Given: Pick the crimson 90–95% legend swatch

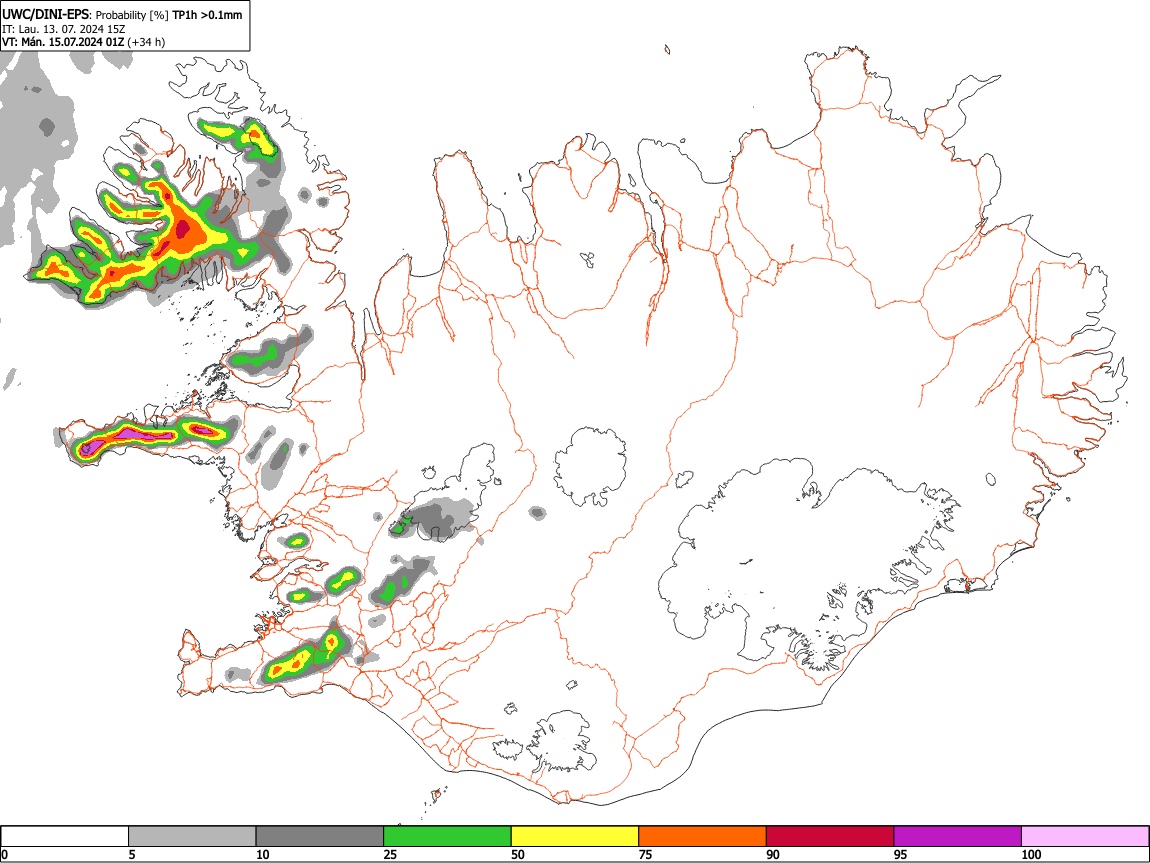Looking at the screenshot, I should point(830,837).
